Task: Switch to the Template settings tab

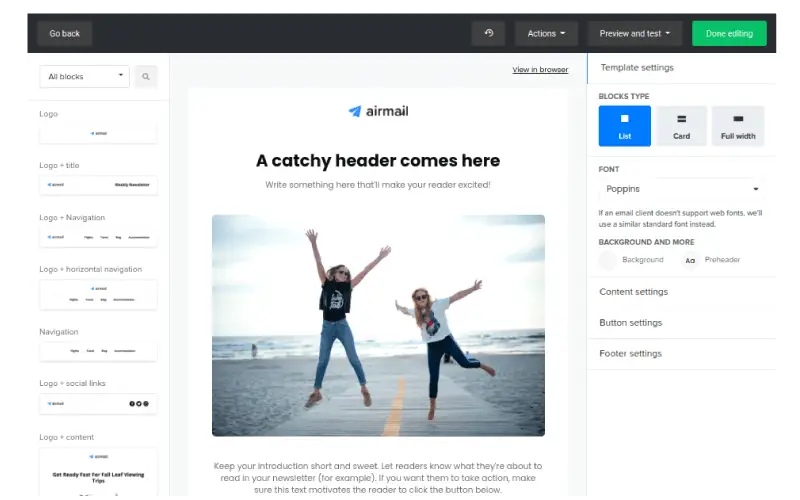Action: [637, 68]
